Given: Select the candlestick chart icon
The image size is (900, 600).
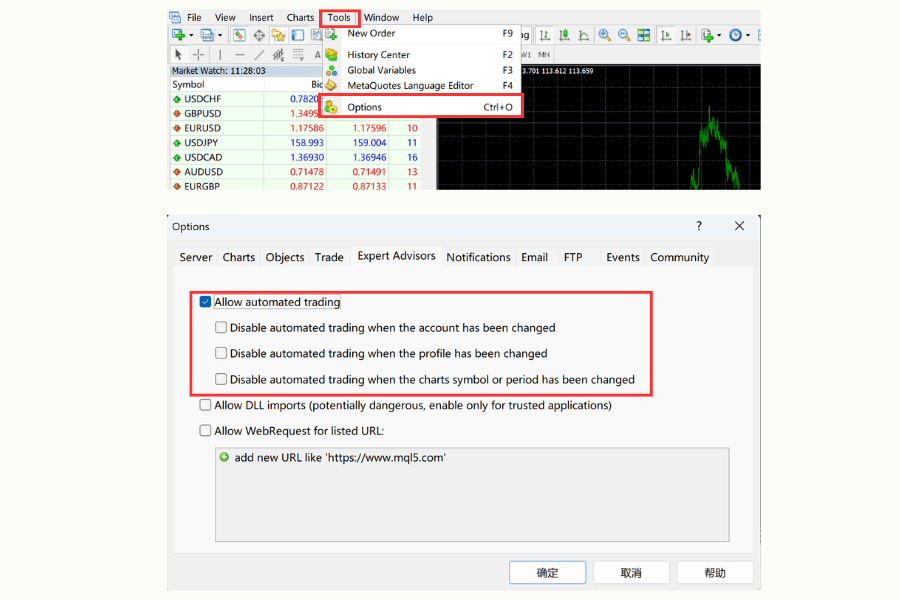Looking at the screenshot, I should tap(565, 35).
